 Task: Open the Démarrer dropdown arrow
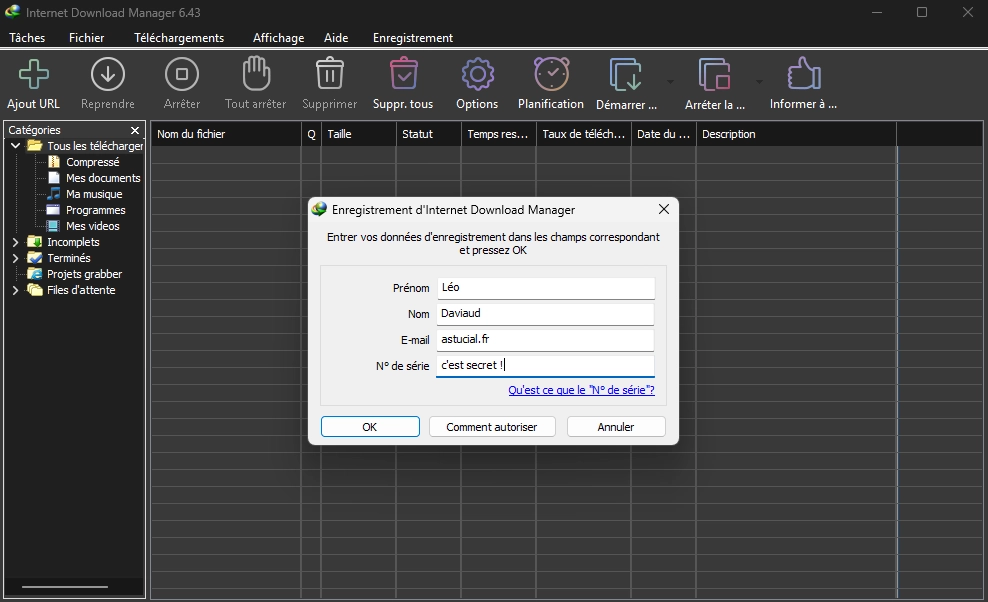[670, 81]
